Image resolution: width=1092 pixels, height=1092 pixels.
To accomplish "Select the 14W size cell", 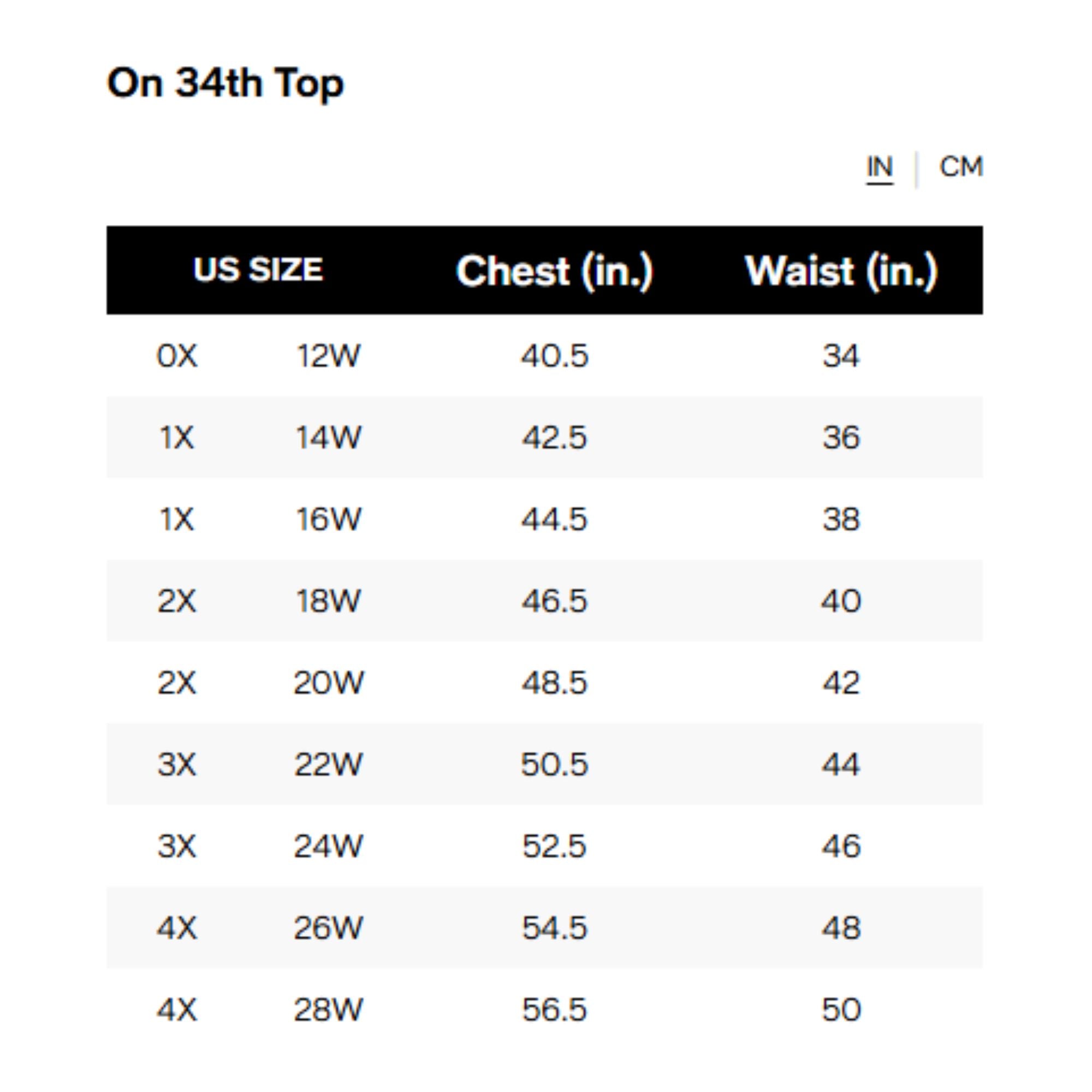I will pyautogui.click(x=328, y=437).
